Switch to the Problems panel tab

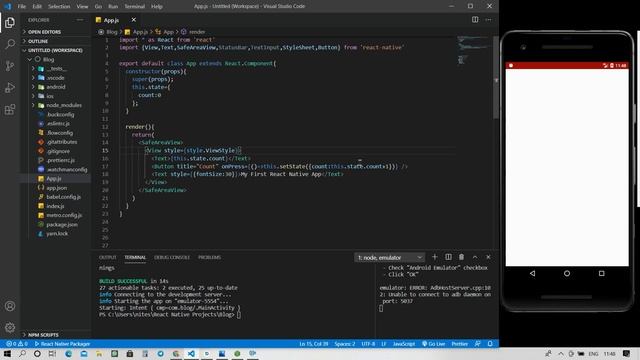coord(209,257)
